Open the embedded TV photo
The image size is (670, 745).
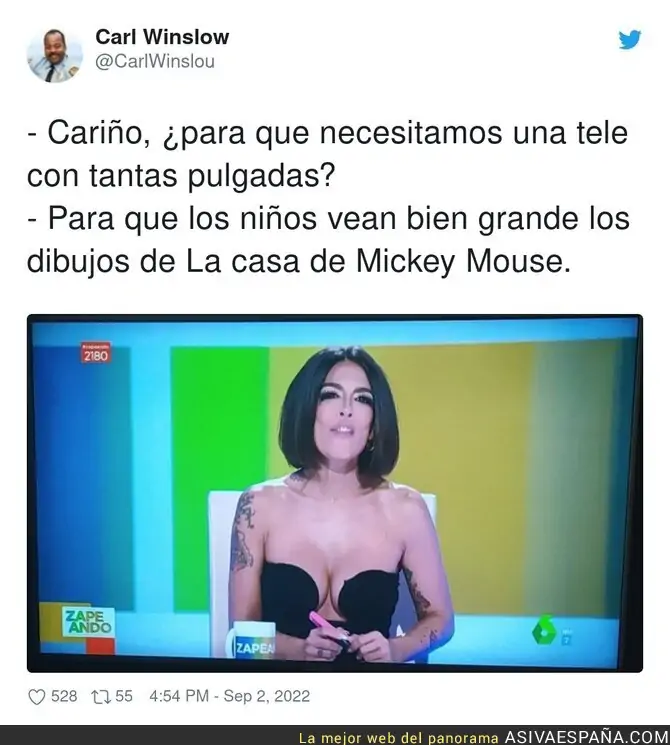tap(335, 493)
